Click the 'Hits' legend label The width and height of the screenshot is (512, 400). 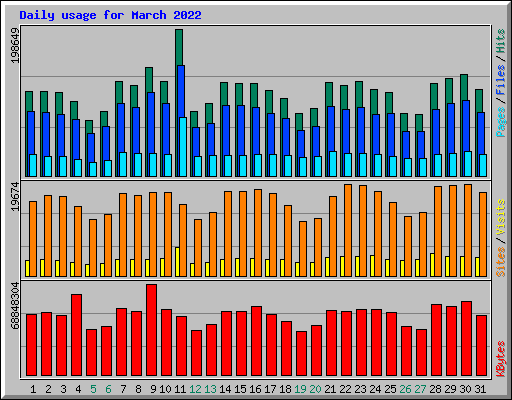[x=501, y=41]
